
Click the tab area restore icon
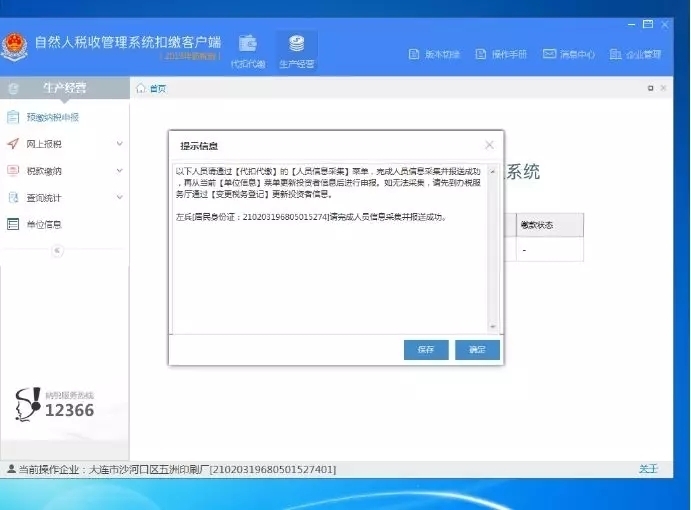pyautogui.click(x=650, y=88)
